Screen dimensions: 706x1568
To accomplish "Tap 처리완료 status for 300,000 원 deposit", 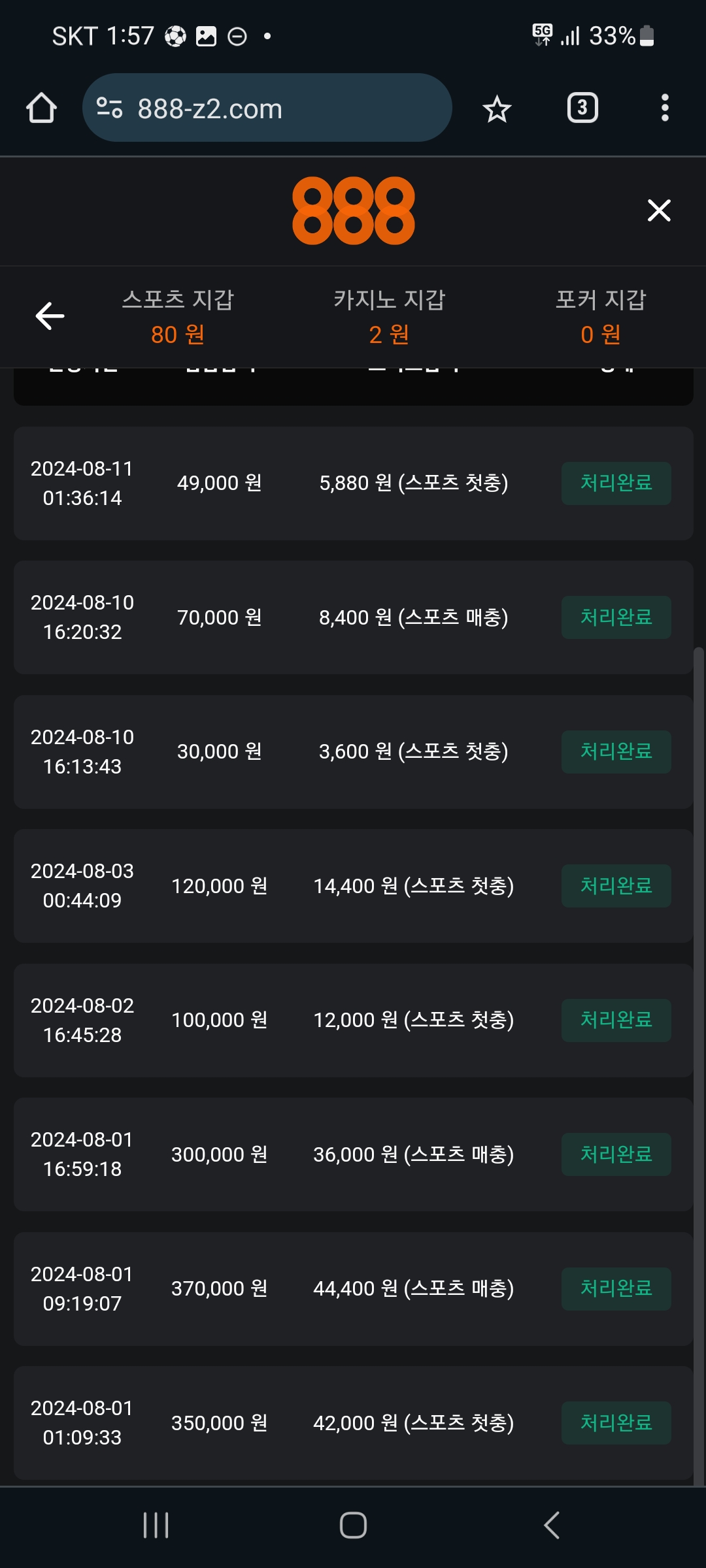I will point(616,1154).
